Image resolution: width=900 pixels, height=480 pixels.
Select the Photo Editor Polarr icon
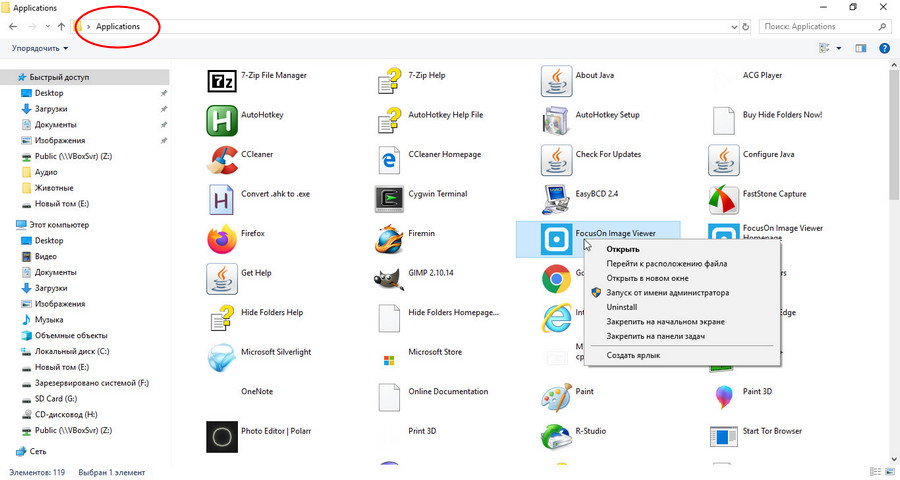click(x=222, y=437)
